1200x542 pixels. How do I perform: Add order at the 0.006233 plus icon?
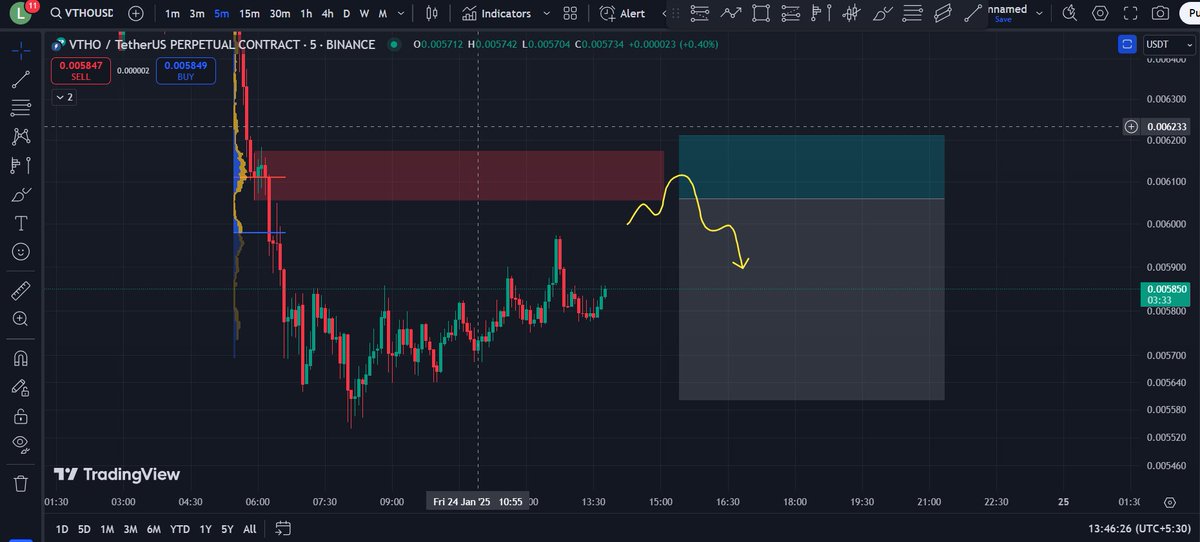pyautogui.click(x=1131, y=126)
